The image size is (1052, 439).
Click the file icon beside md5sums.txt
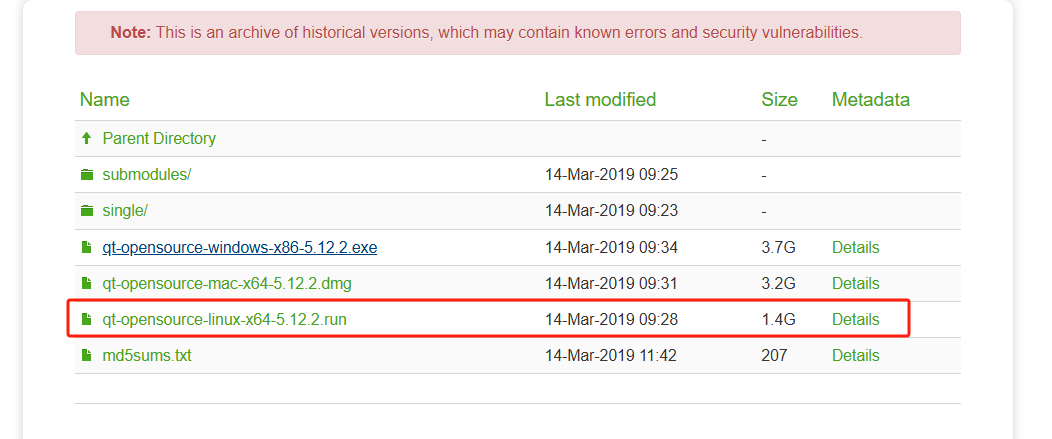[87, 356]
